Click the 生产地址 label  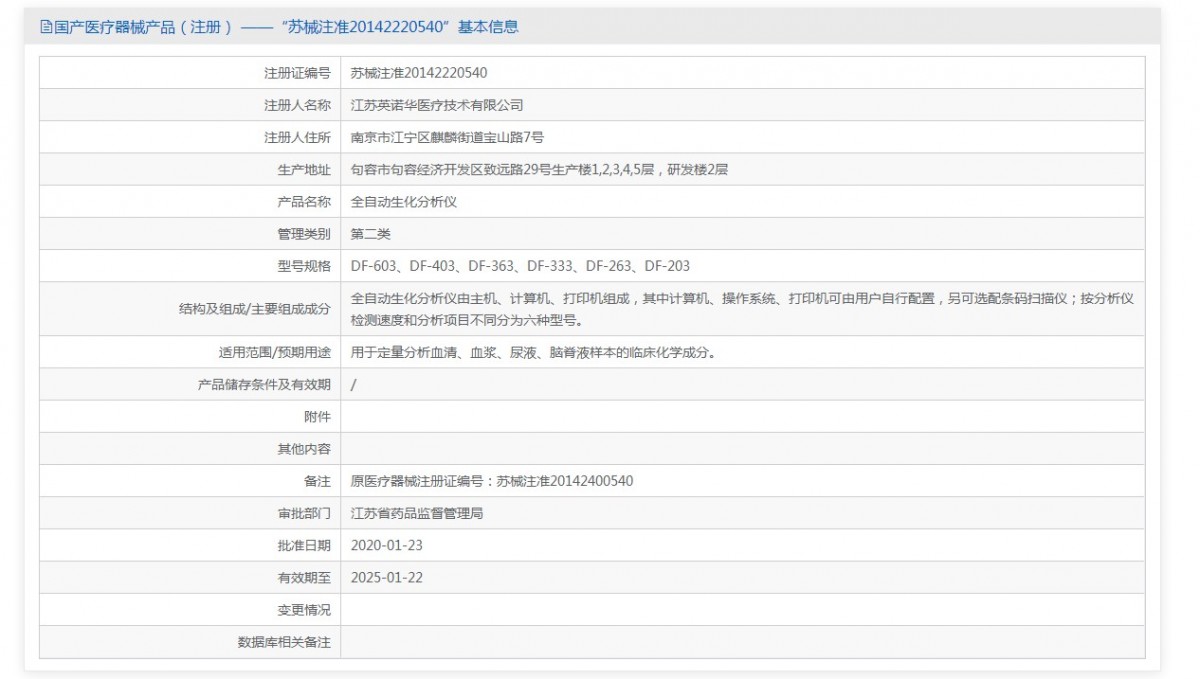click(x=304, y=170)
